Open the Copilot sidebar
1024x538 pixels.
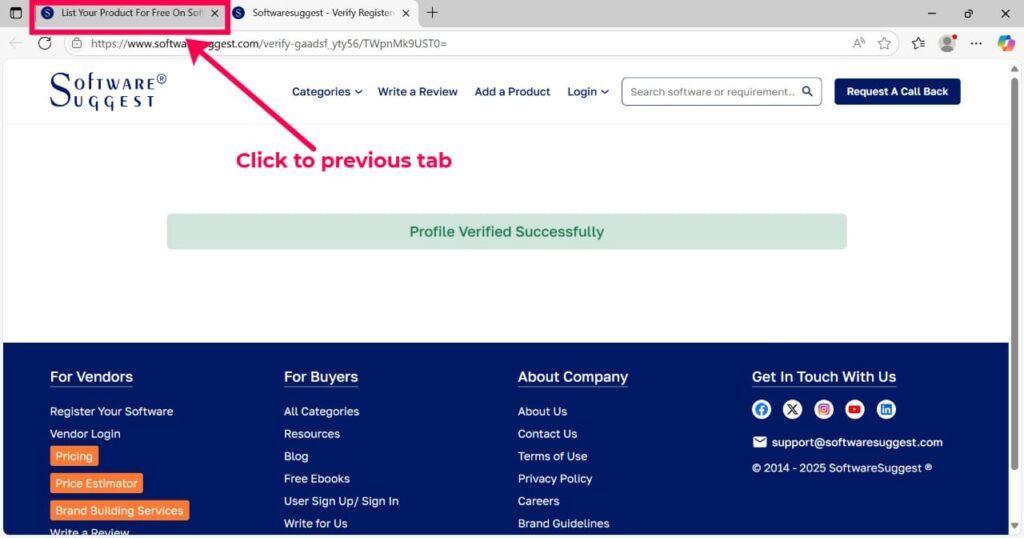tap(1006, 44)
